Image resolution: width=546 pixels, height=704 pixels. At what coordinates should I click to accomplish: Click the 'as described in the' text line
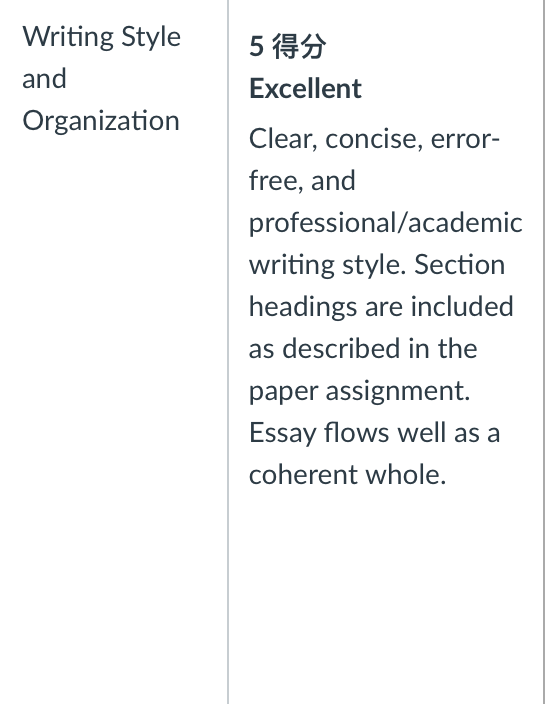click(363, 349)
